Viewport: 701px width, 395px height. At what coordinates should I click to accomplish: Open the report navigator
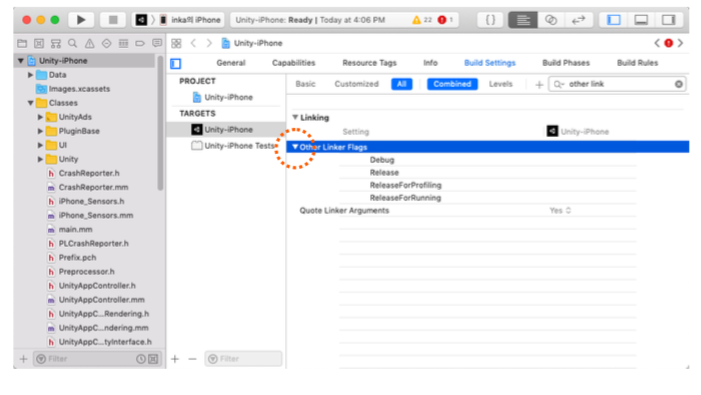click(x=157, y=43)
